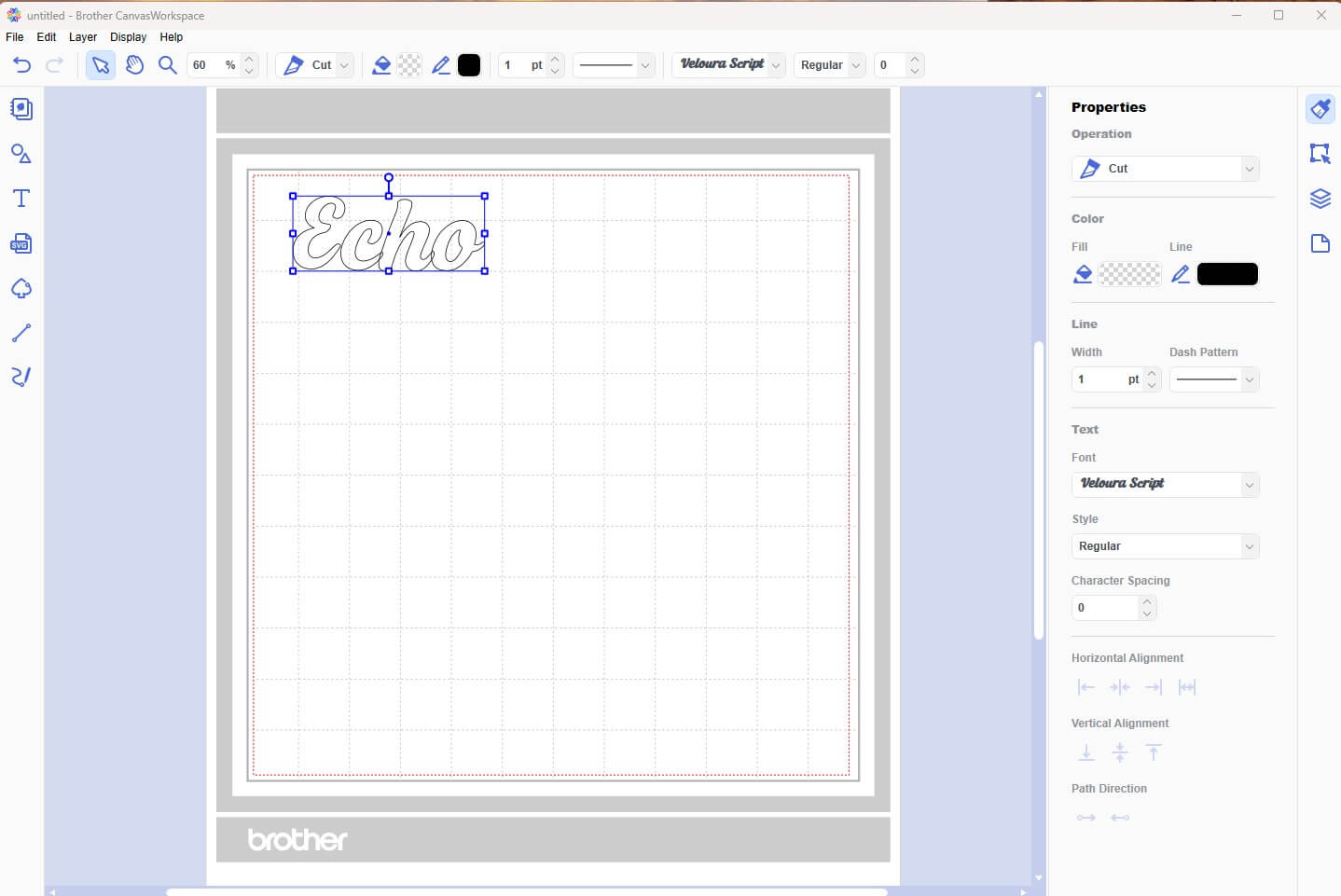Open the Style Regular dropdown

(1165, 546)
